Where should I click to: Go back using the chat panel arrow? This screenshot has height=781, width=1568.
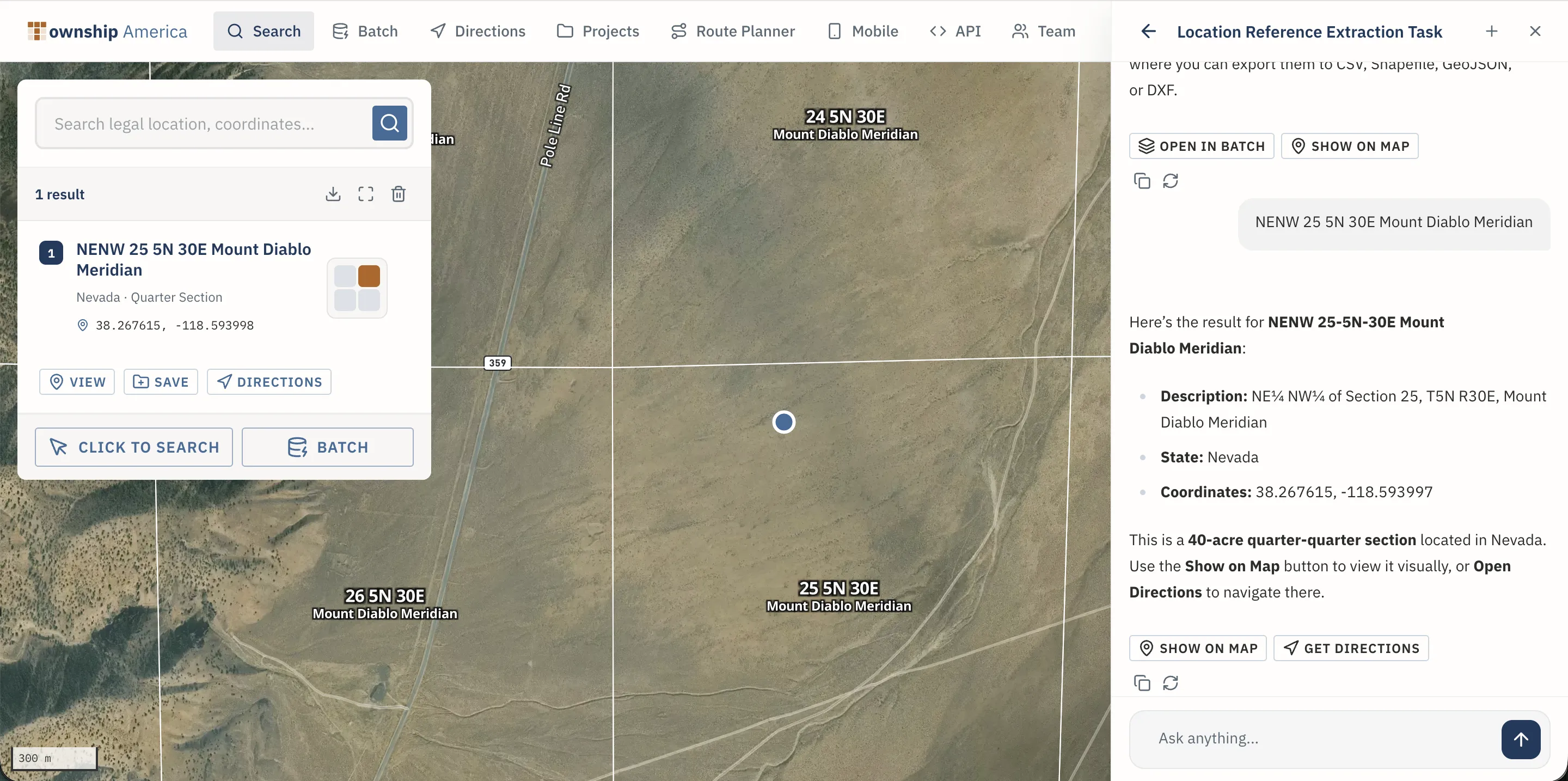1148,32
